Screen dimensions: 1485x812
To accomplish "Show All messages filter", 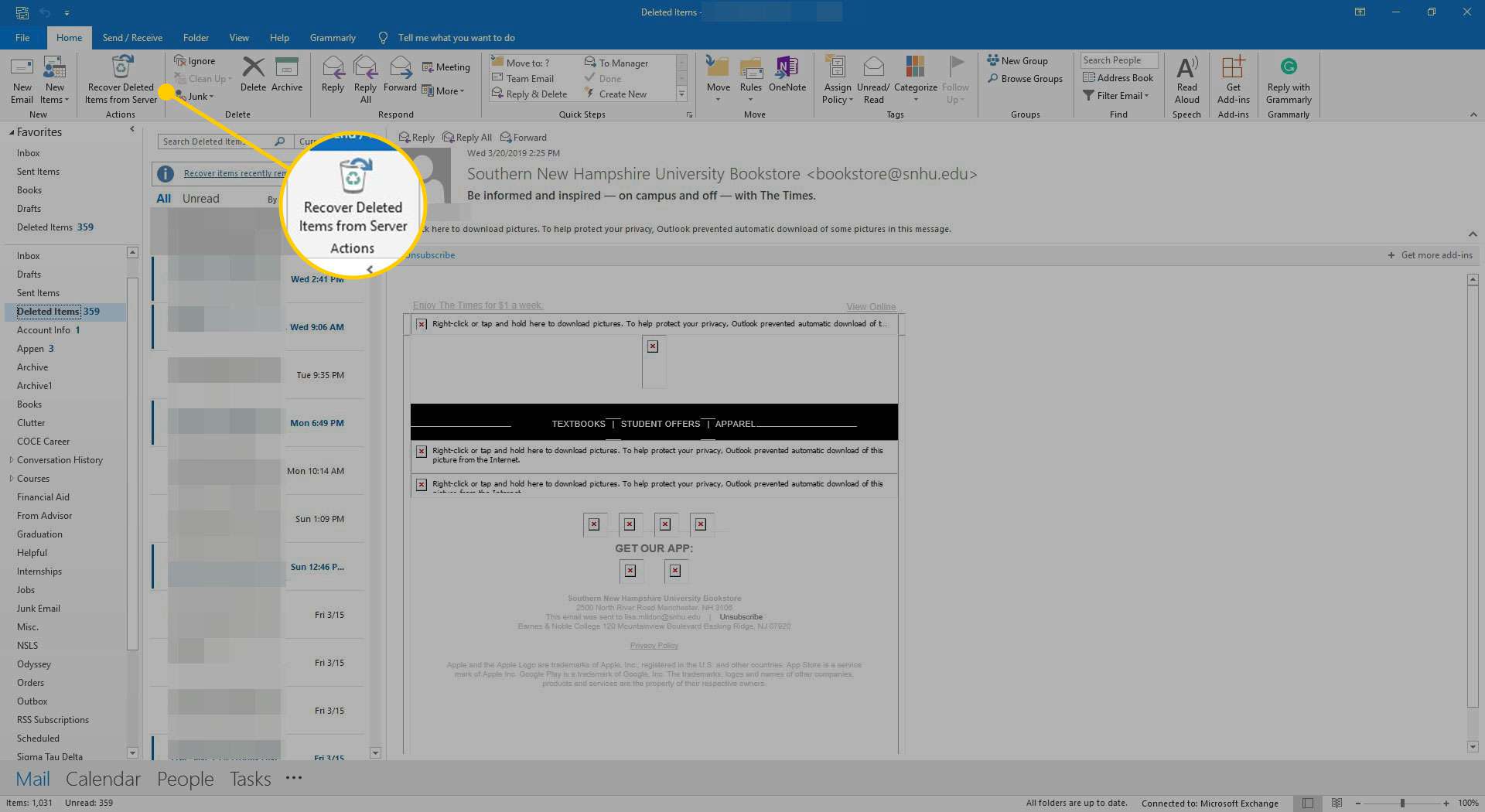I will coord(164,199).
